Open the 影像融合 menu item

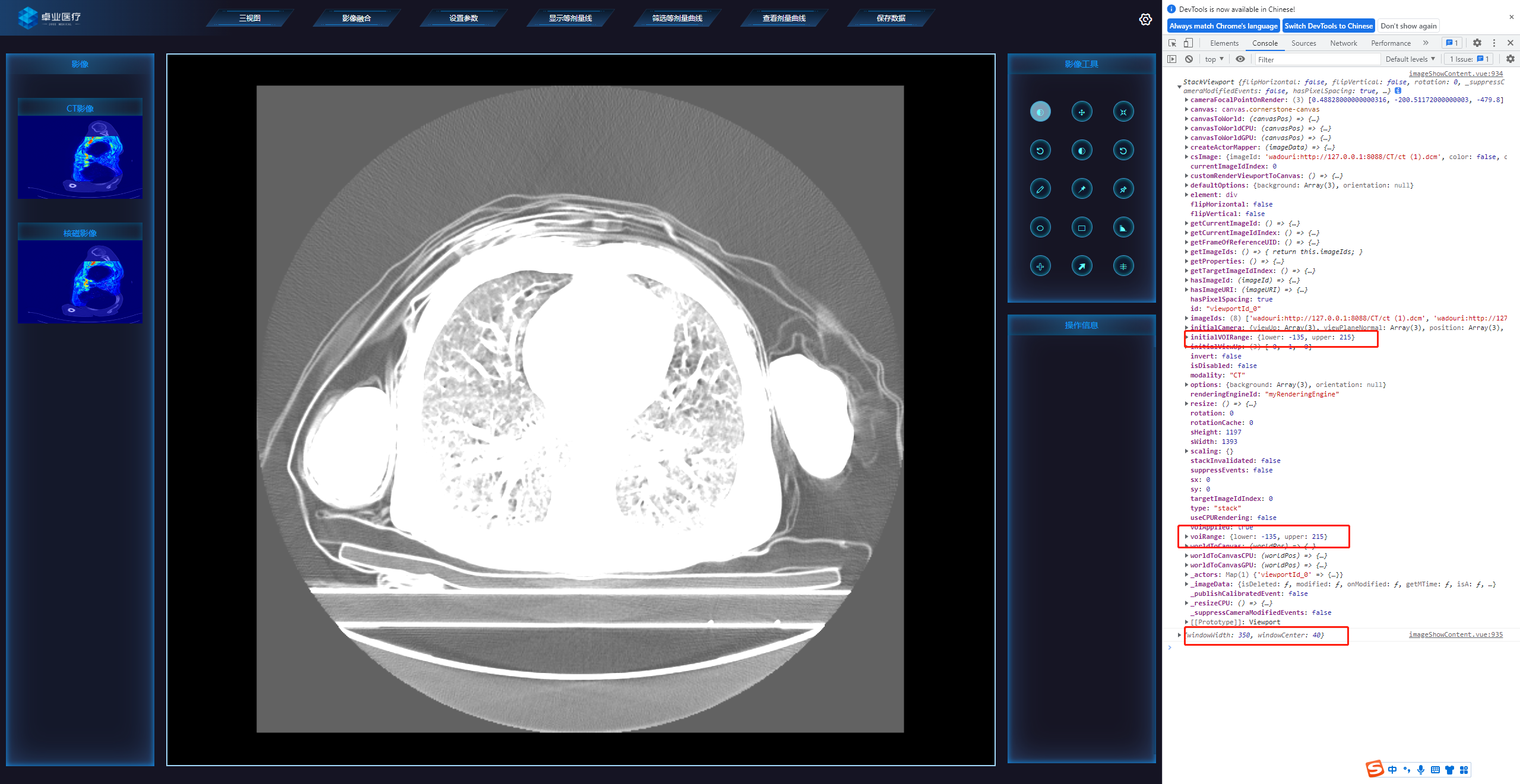click(356, 18)
